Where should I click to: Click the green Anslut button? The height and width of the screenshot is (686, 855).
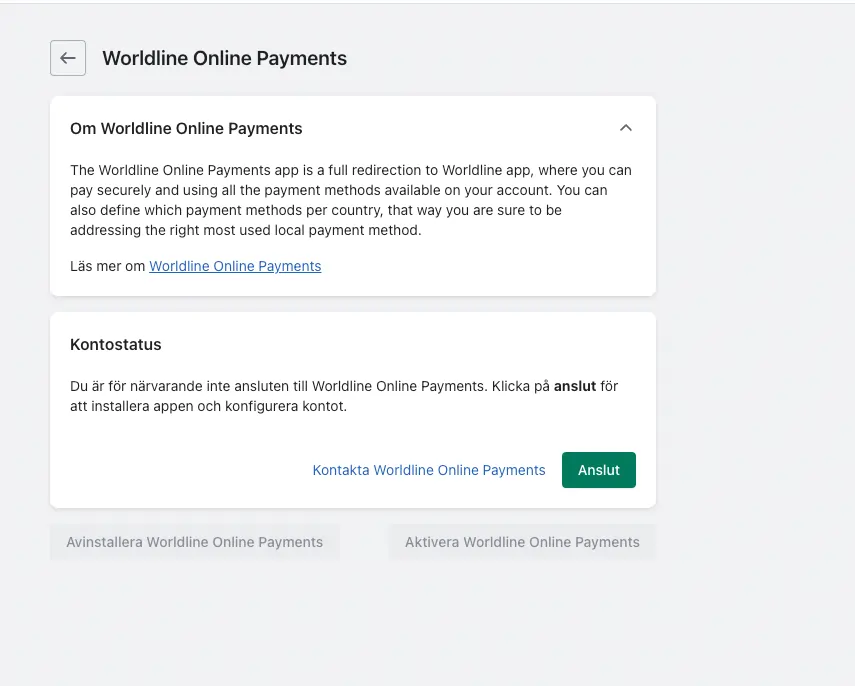[x=599, y=470]
